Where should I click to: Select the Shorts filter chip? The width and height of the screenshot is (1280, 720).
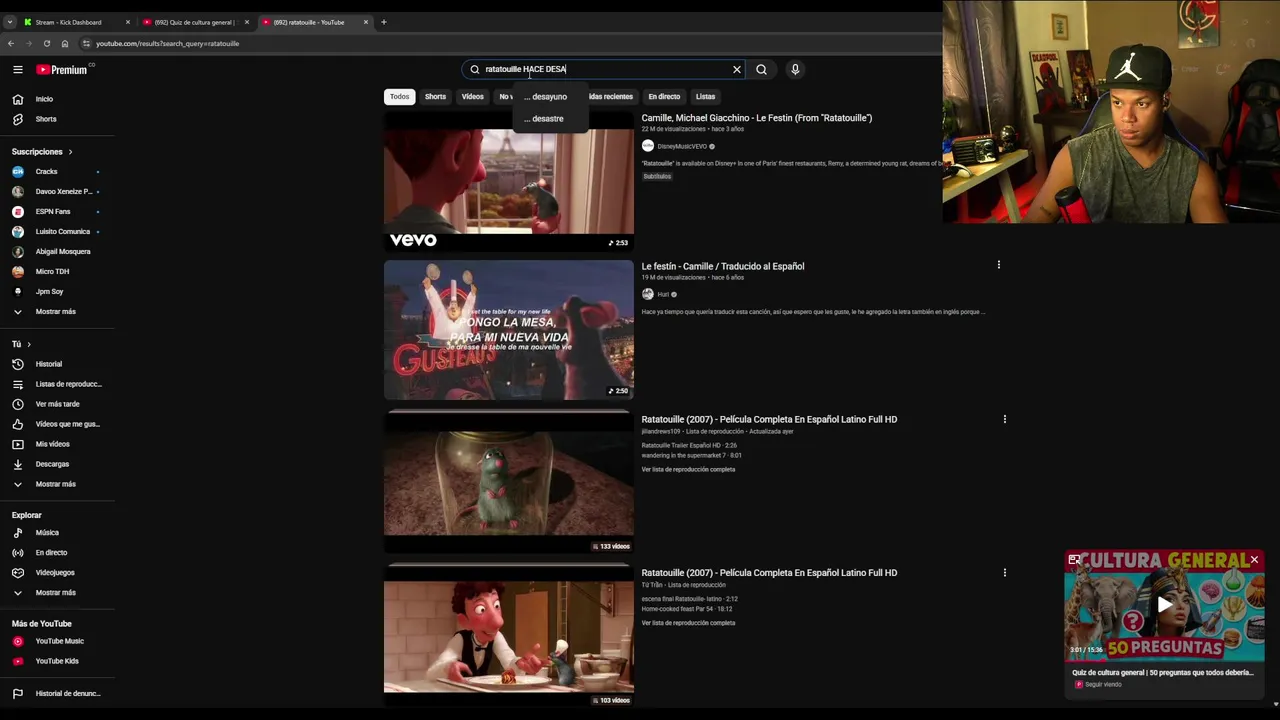435,97
